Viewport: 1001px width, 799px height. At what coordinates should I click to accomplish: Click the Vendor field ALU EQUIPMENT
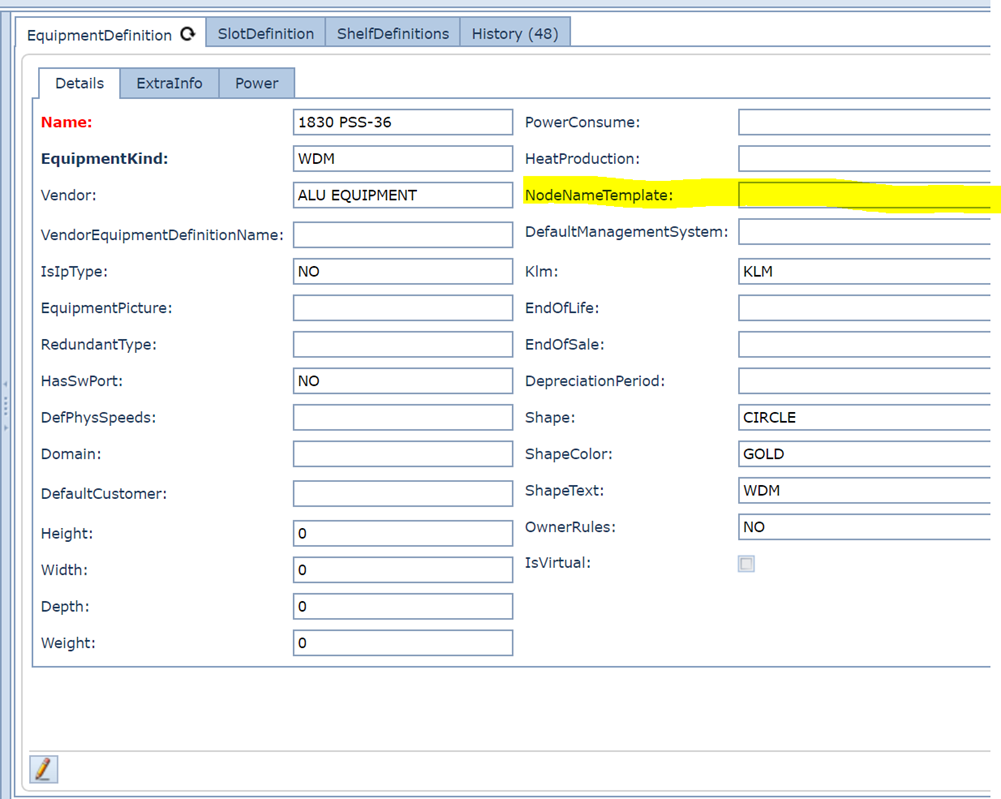(x=402, y=195)
